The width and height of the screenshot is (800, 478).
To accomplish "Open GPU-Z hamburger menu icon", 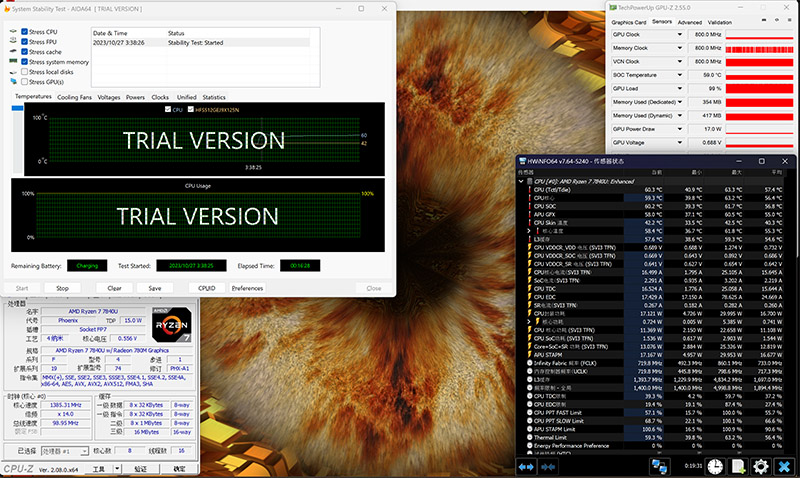I will 790,20.
